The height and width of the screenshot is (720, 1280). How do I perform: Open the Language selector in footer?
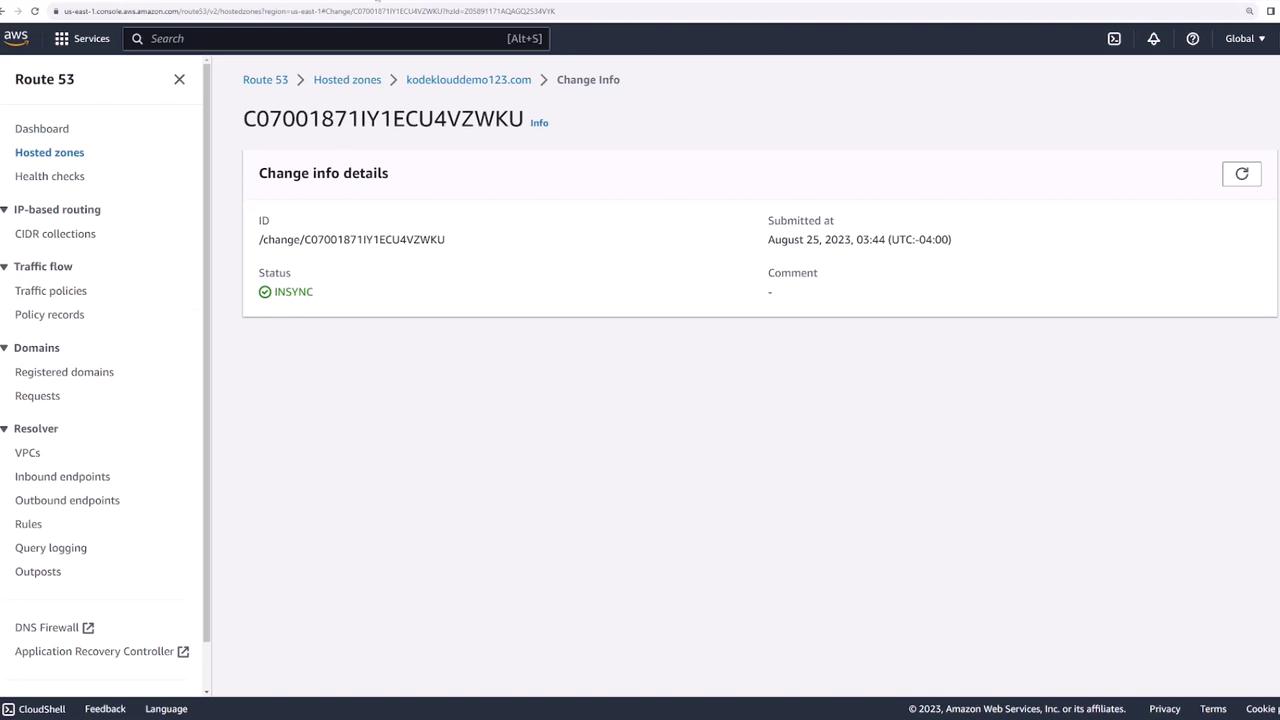coord(166,709)
